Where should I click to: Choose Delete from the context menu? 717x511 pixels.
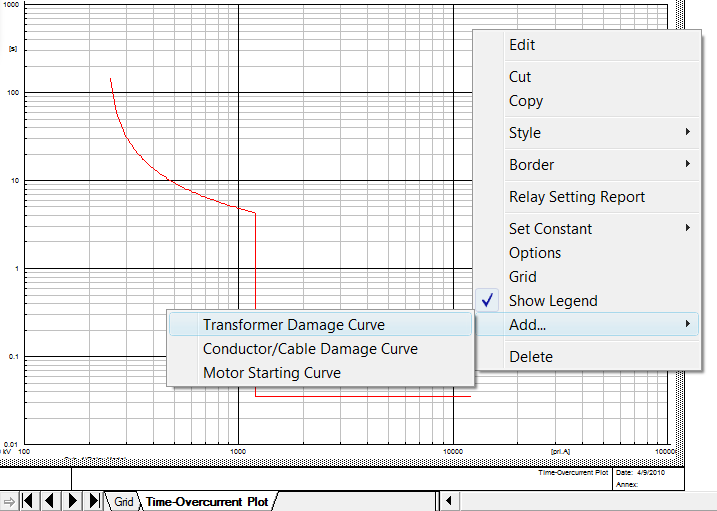tap(530, 357)
